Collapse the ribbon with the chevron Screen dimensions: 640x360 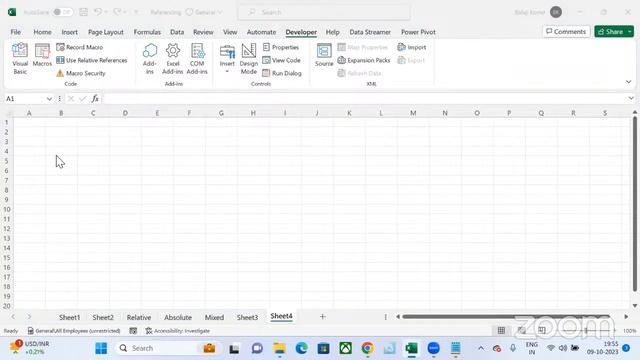point(629,82)
